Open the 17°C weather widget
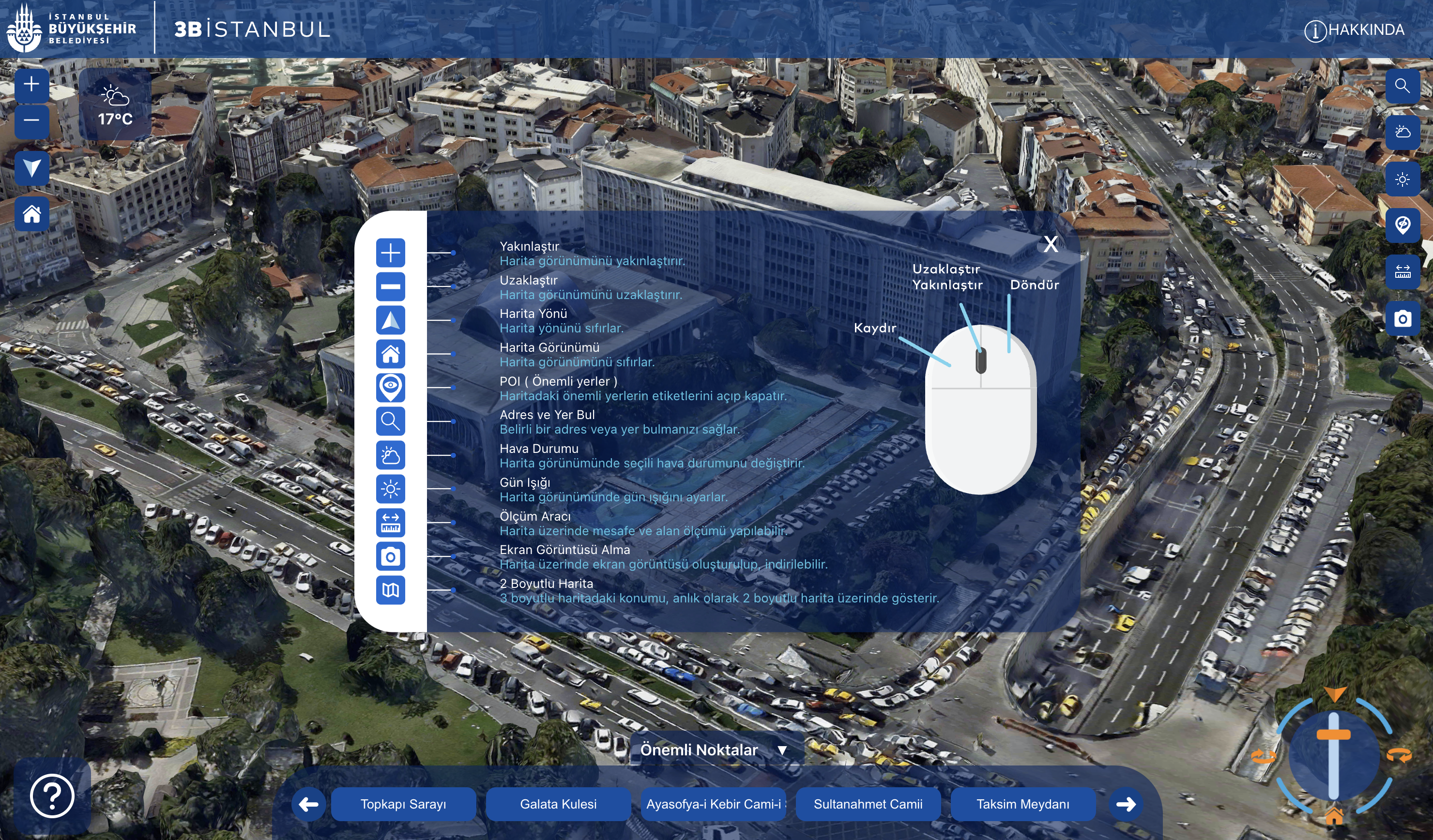Viewport: 1433px width, 840px height. coord(115,105)
